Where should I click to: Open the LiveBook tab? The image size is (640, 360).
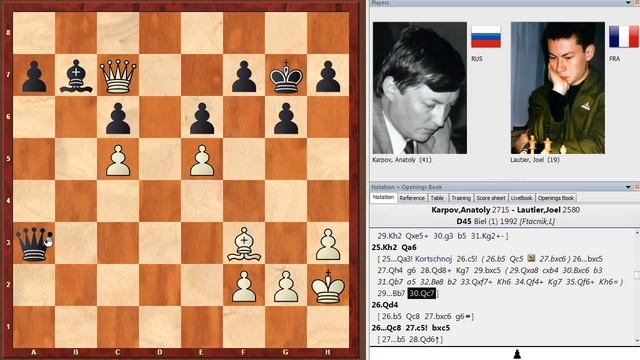coord(522,198)
